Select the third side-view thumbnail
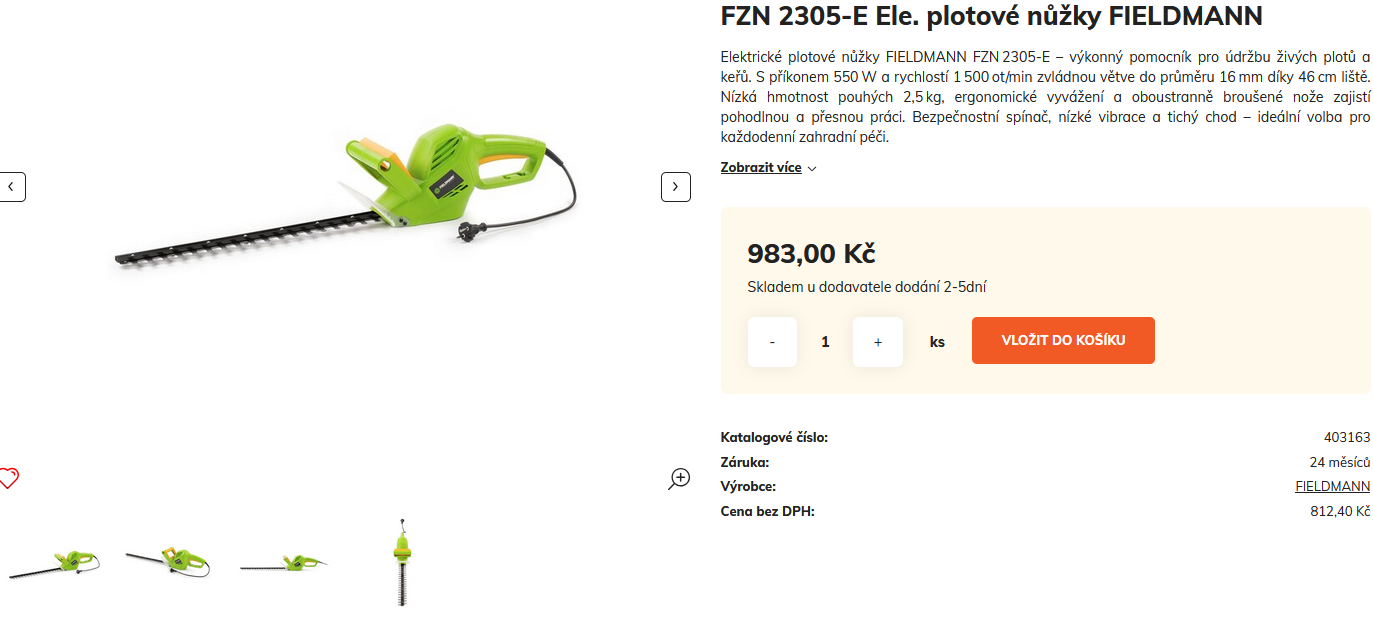Viewport: 1373px width, 628px height. (284, 564)
